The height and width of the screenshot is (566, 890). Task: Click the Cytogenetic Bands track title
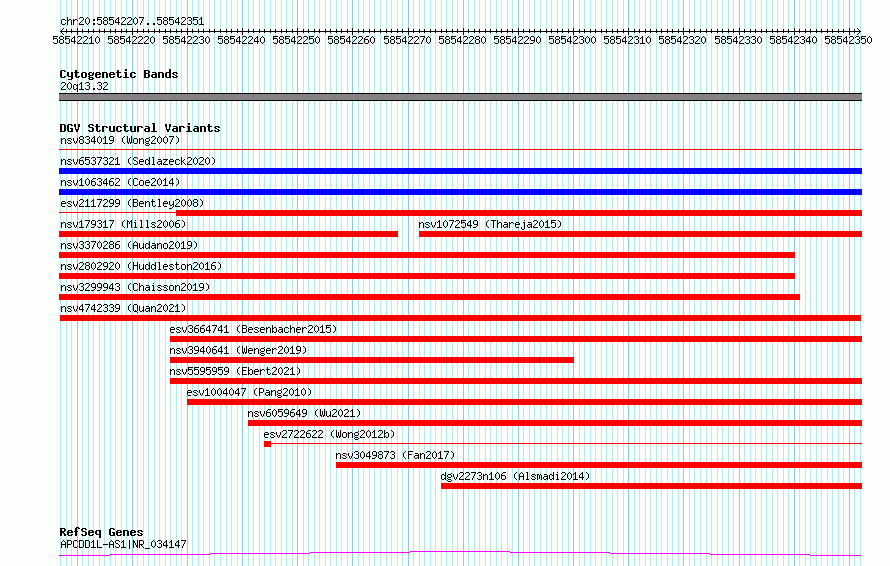(x=119, y=74)
